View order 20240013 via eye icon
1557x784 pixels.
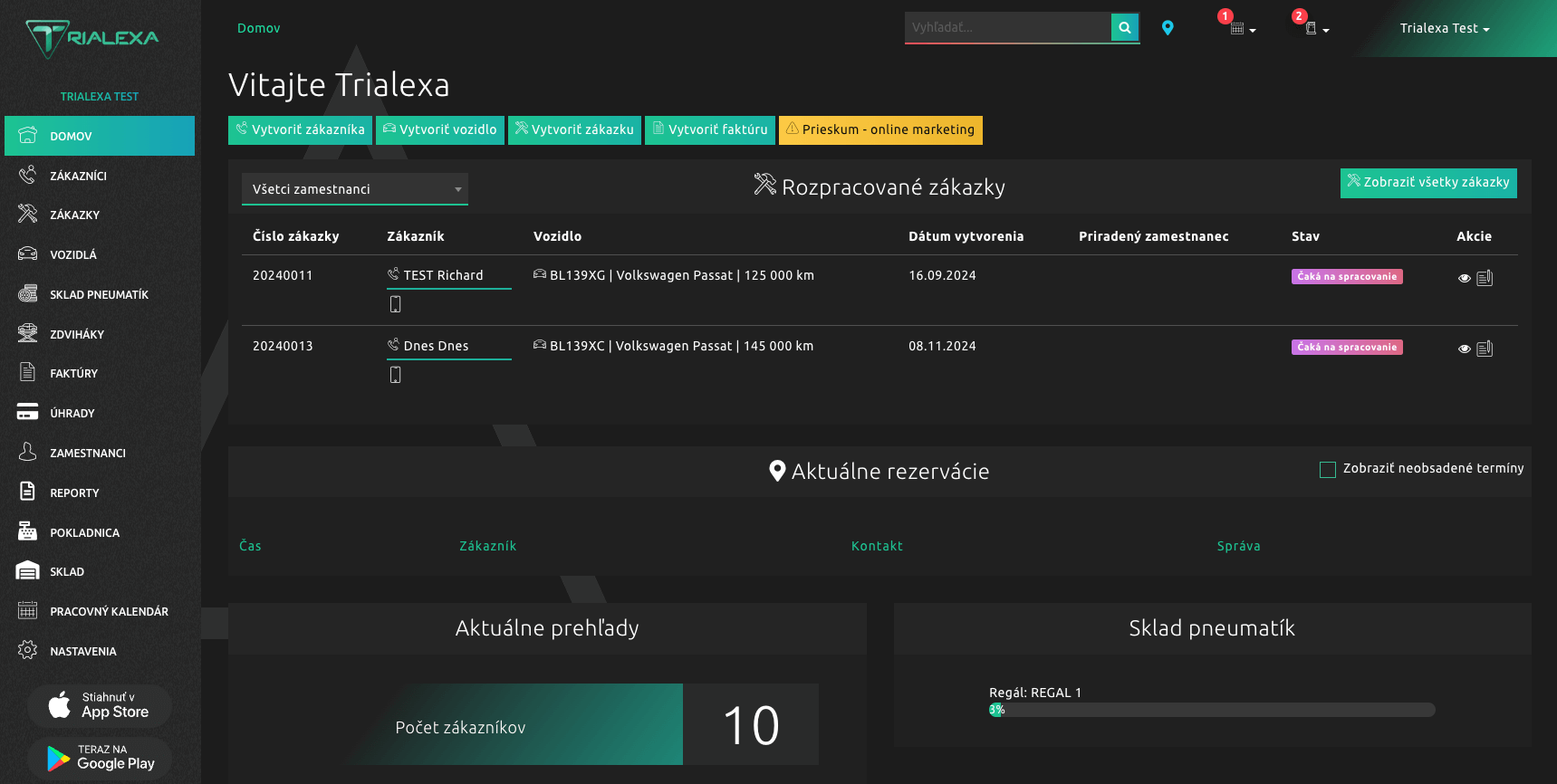click(1464, 349)
